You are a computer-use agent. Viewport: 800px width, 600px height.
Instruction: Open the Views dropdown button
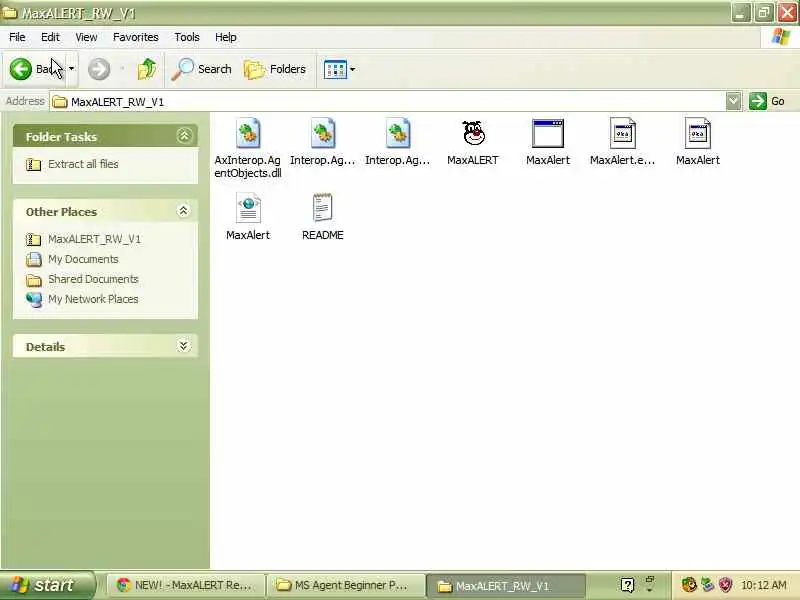(339, 69)
